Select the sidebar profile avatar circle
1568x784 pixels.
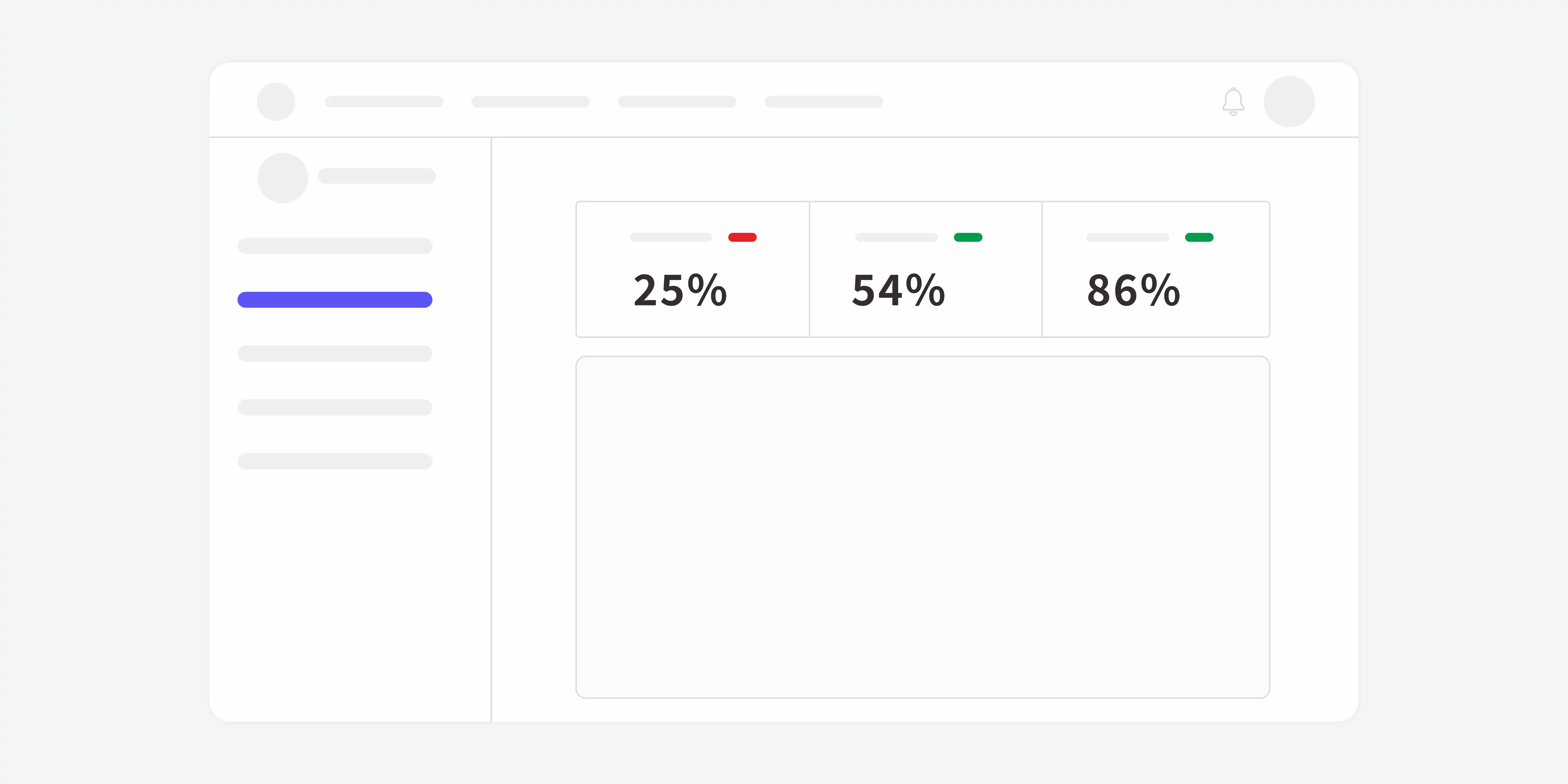click(282, 178)
